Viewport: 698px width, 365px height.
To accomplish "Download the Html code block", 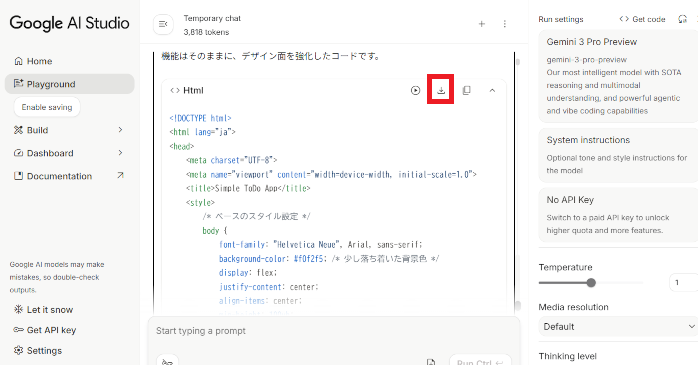I will (441, 90).
